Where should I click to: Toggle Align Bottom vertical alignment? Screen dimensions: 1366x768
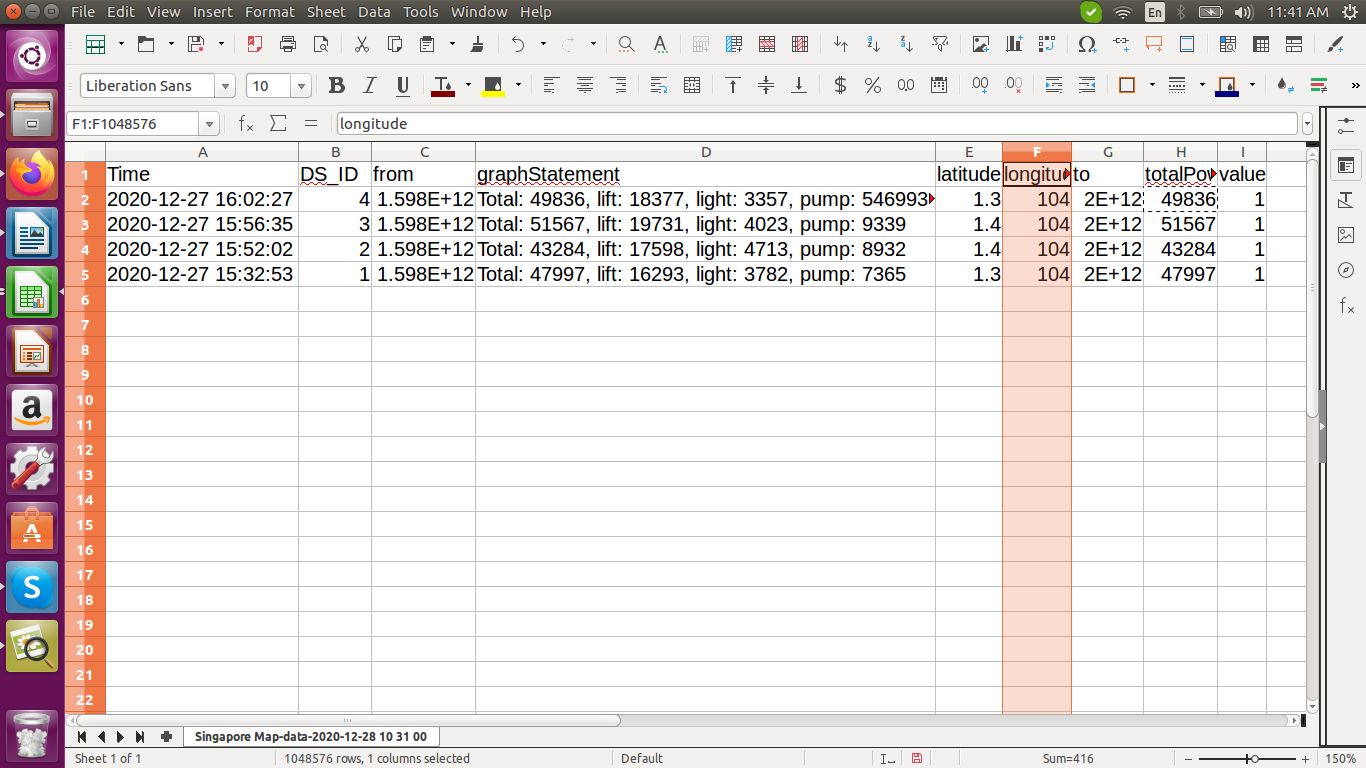tap(799, 86)
